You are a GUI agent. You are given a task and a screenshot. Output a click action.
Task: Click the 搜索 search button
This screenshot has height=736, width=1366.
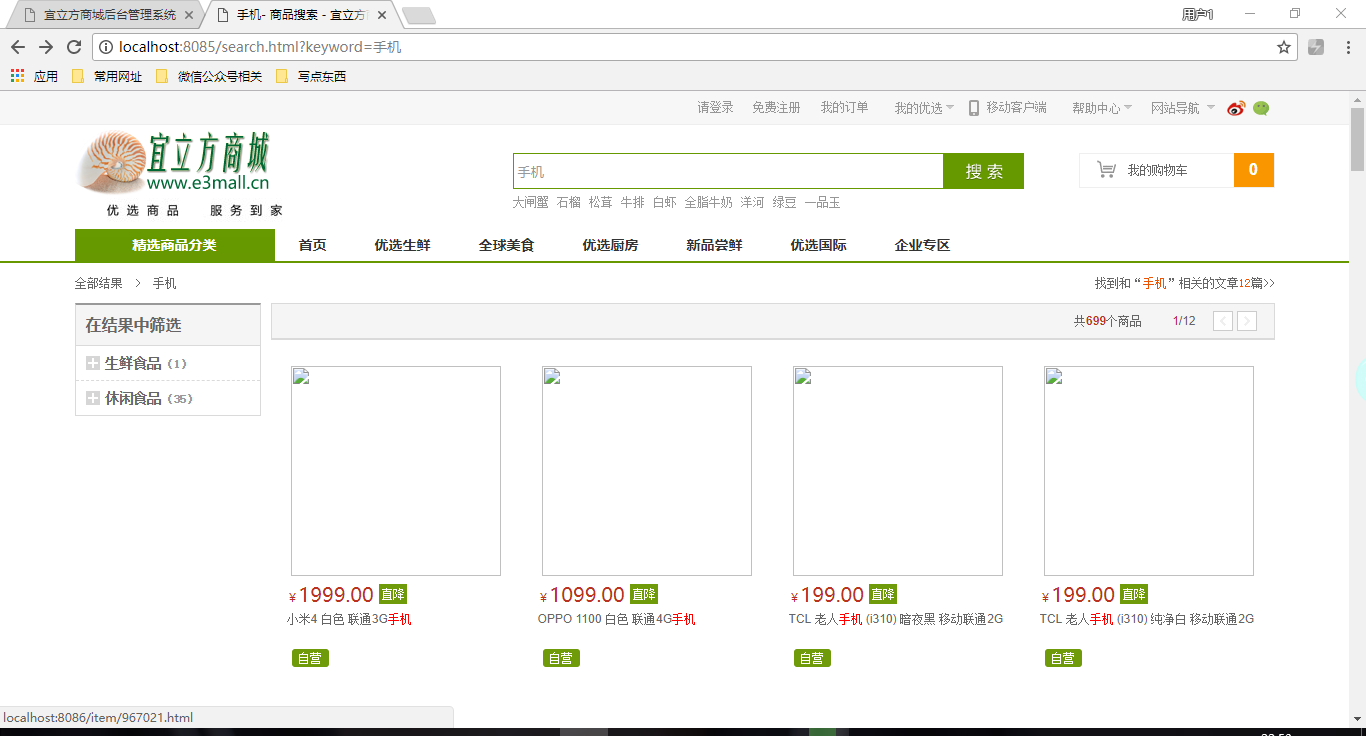pos(983,171)
